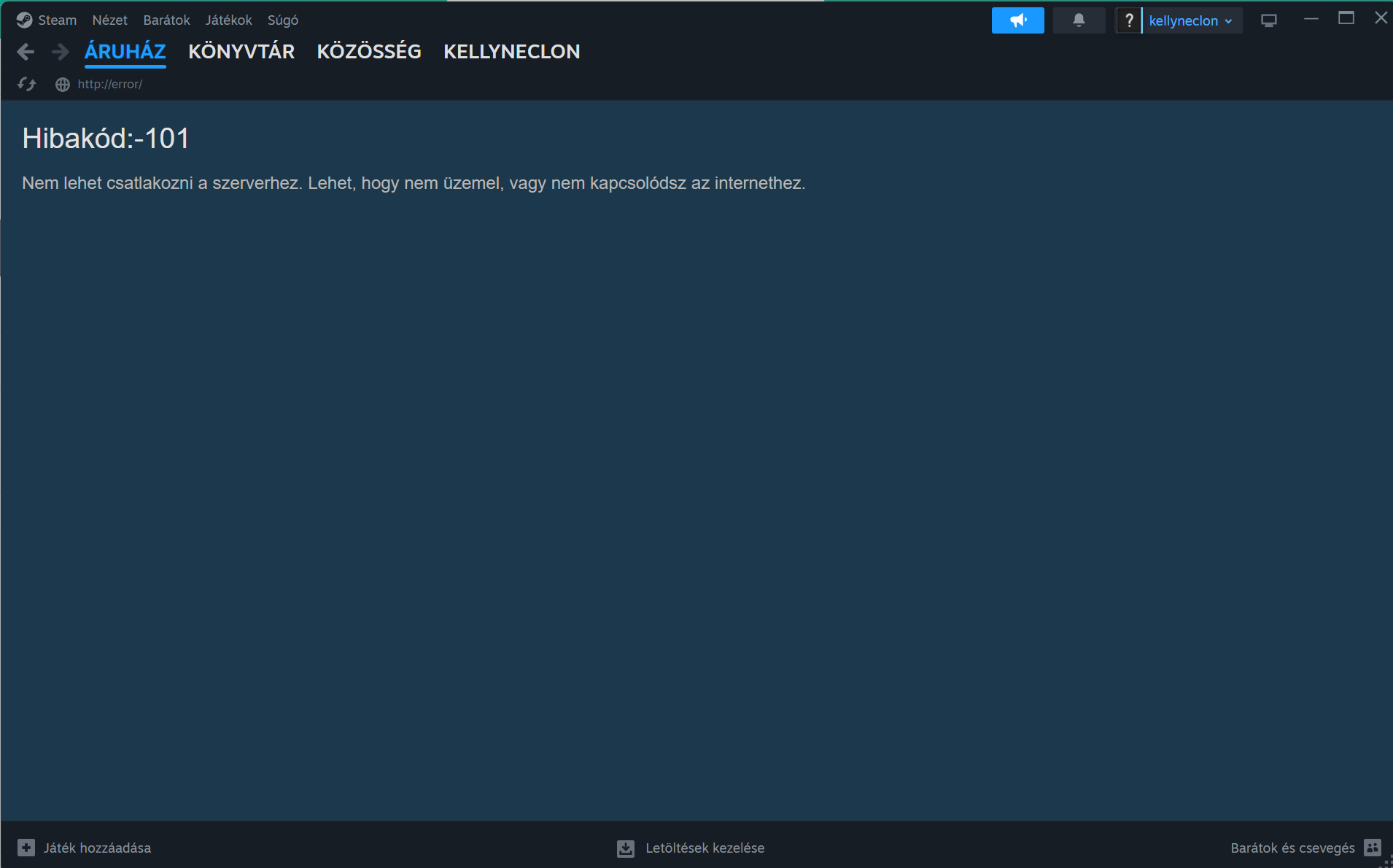Image resolution: width=1393 pixels, height=868 pixels.
Task: Open the announcements megaphone button
Action: click(x=1017, y=20)
